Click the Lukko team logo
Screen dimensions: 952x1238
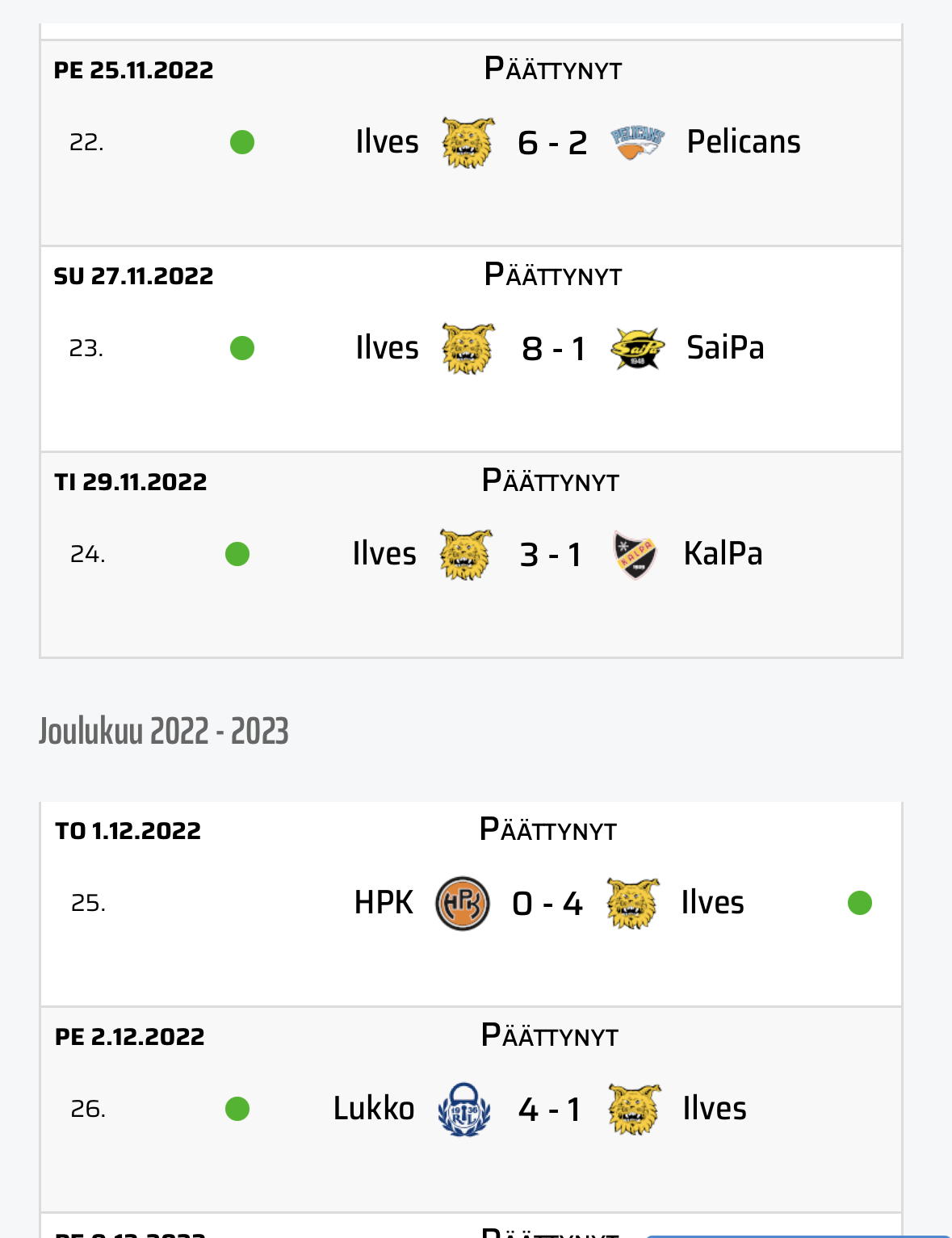(x=464, y=1110)
